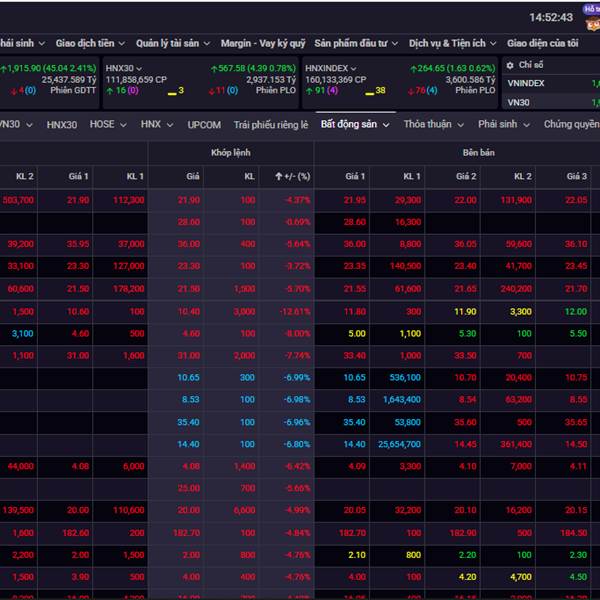600x600 pixels.
Task: Click the sort arrow in +/- (%) column
Action: pos(279,176)
